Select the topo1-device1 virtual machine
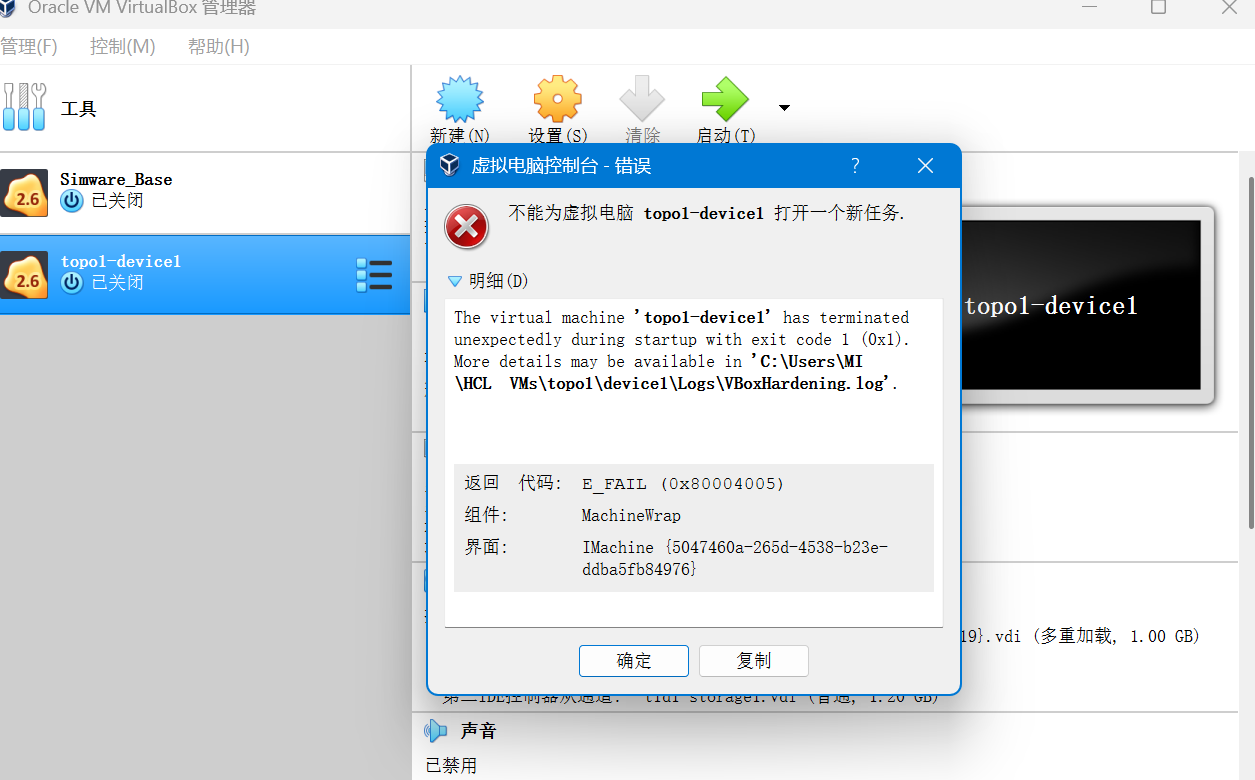1255x780 pixels. click(x=205, y=275)
